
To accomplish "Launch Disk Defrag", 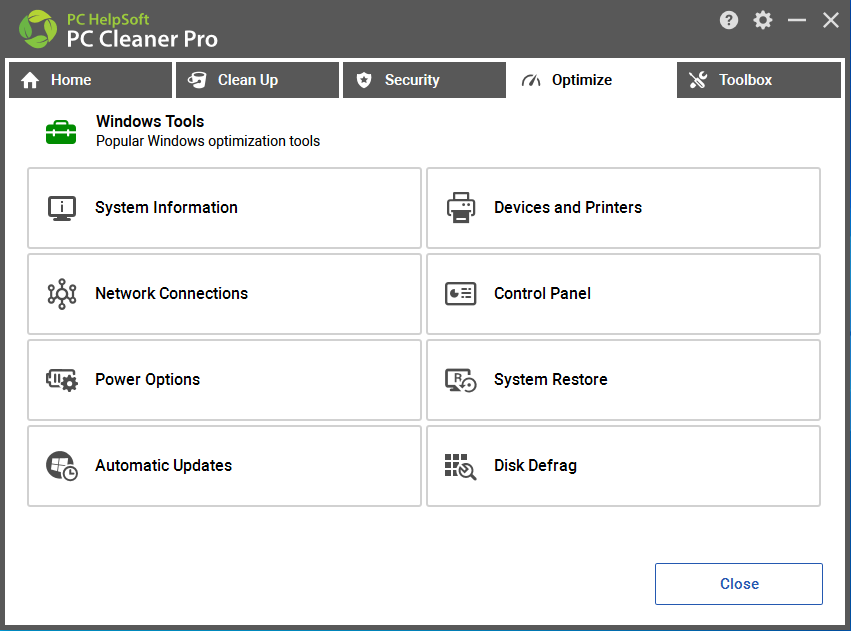I will 624,466.
